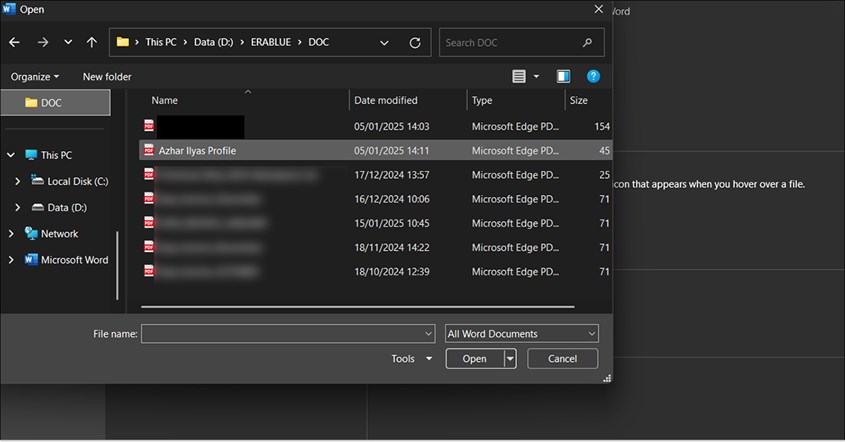Expand the Microsoft Word tree node
This screenshot has width=845, height=442.
(x=11, y=260)
